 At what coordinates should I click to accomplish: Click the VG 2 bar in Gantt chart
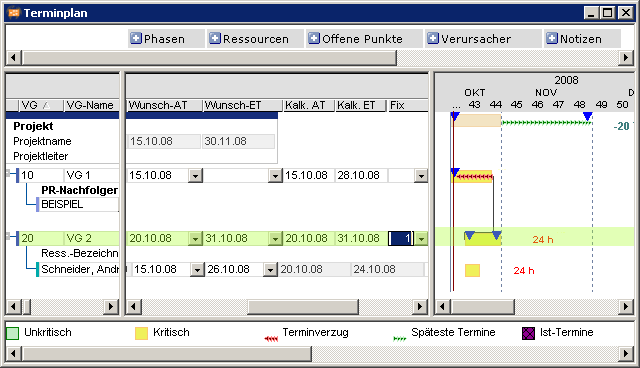[x=483, y=239]
